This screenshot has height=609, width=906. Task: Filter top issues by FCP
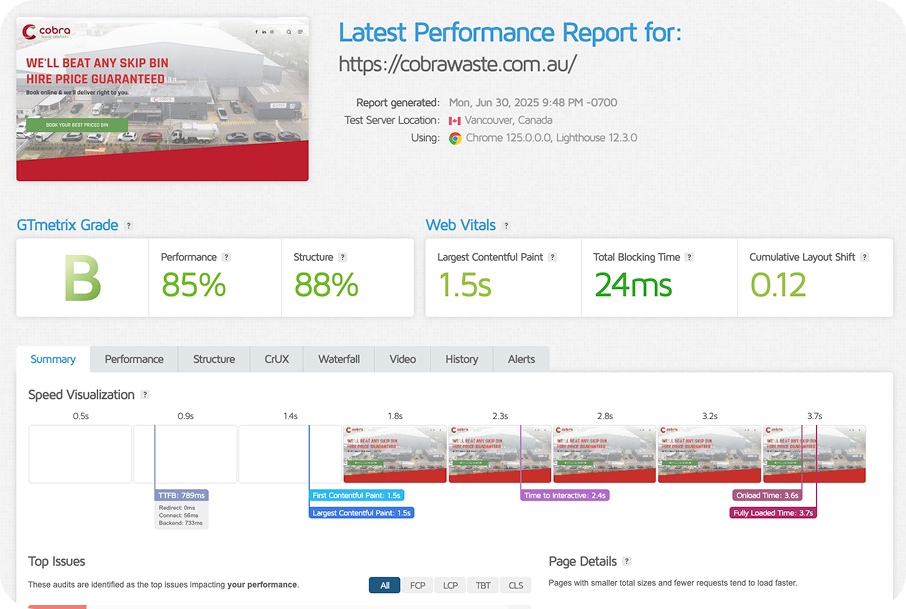click(418, 585)
